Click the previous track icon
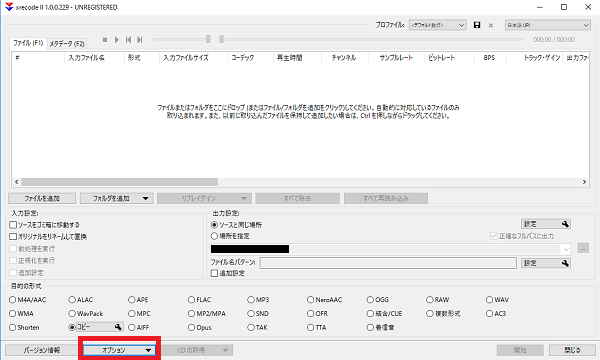The image size is (600, 360). pyautogui.click(x=129, y=40)
